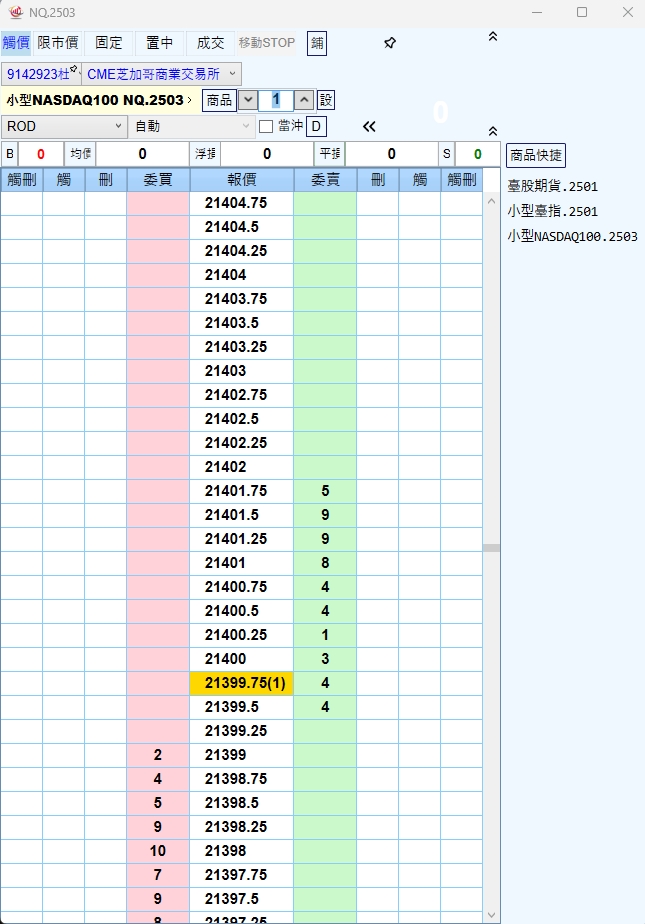The image size is (645, 924).
Task: Enable the 當沖 checkbox
Action: click(x=266, y=127)
